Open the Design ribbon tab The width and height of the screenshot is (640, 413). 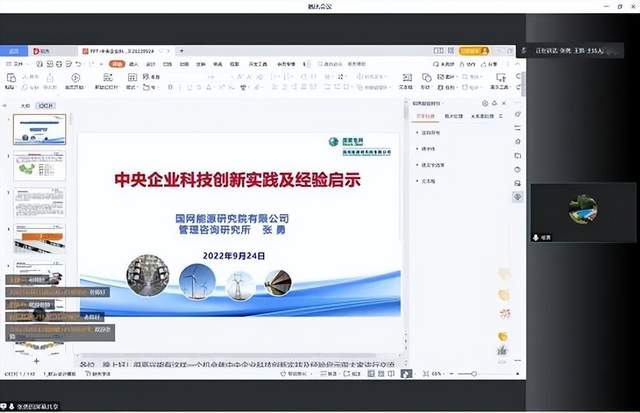click(151, 64)
